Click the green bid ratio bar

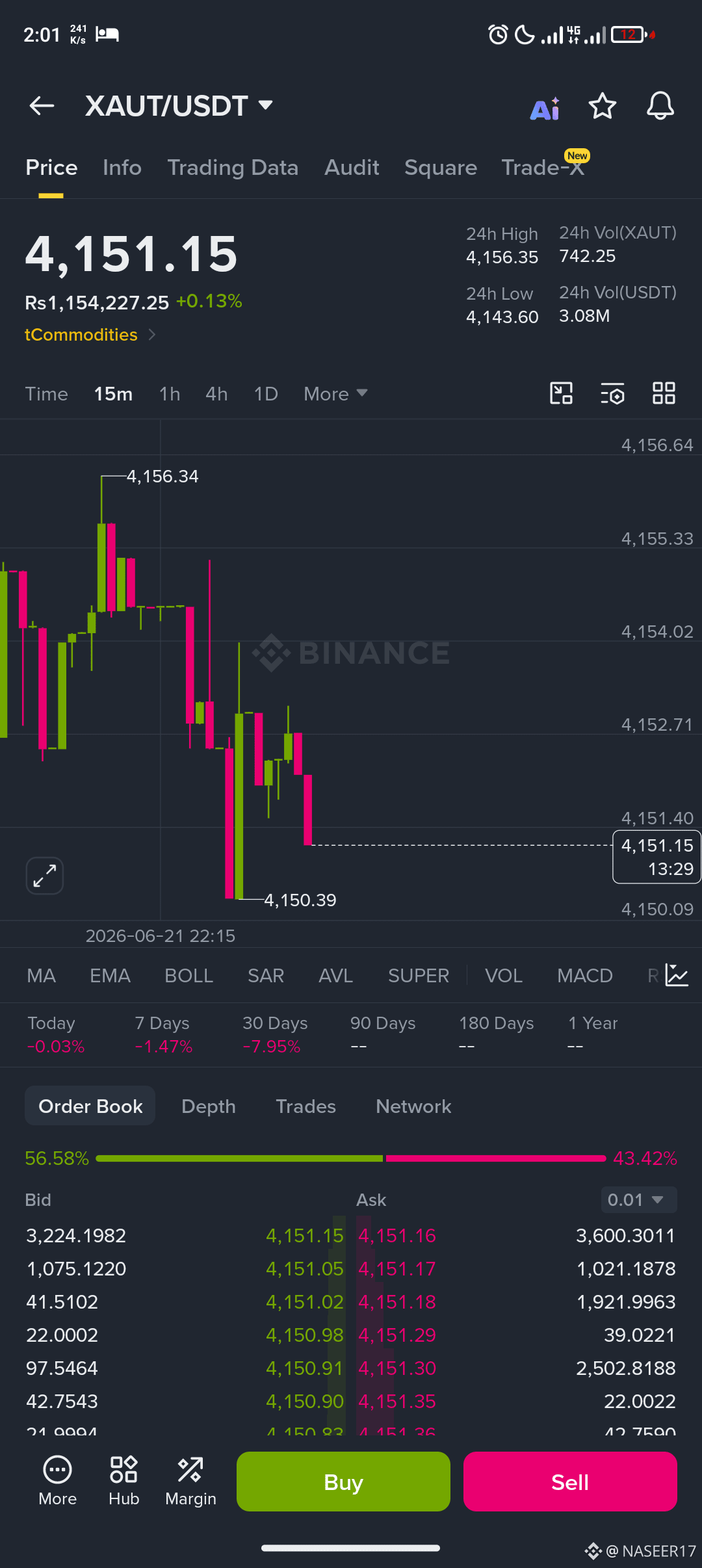[239, 1158]
